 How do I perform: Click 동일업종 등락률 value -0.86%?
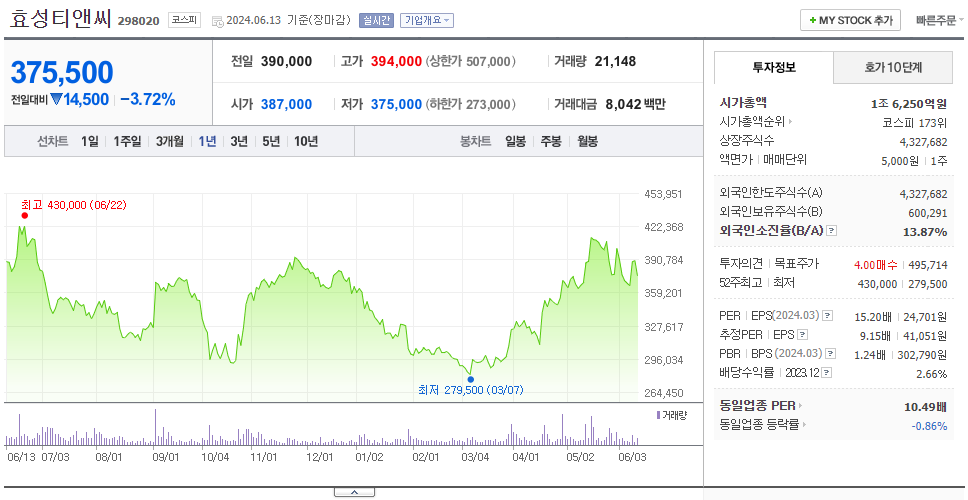click(x=929, y=425)
